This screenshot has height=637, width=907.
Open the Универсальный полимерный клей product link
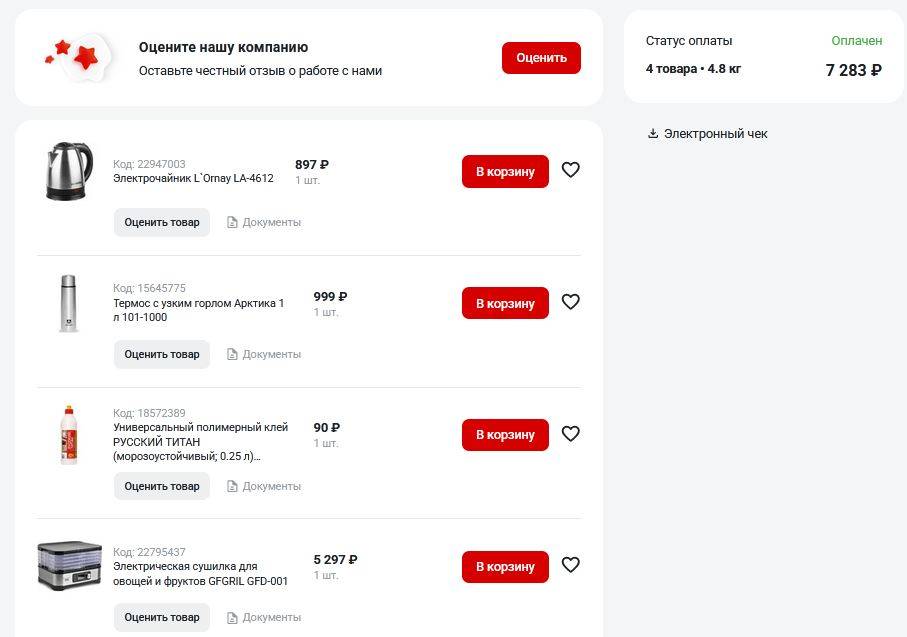pos(200,442)
